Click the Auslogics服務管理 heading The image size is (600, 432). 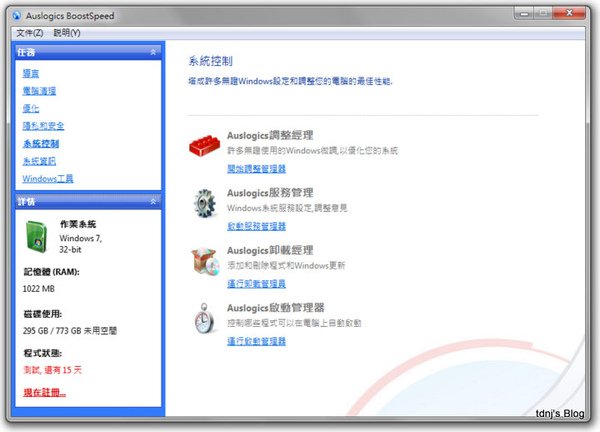(270, 192)
